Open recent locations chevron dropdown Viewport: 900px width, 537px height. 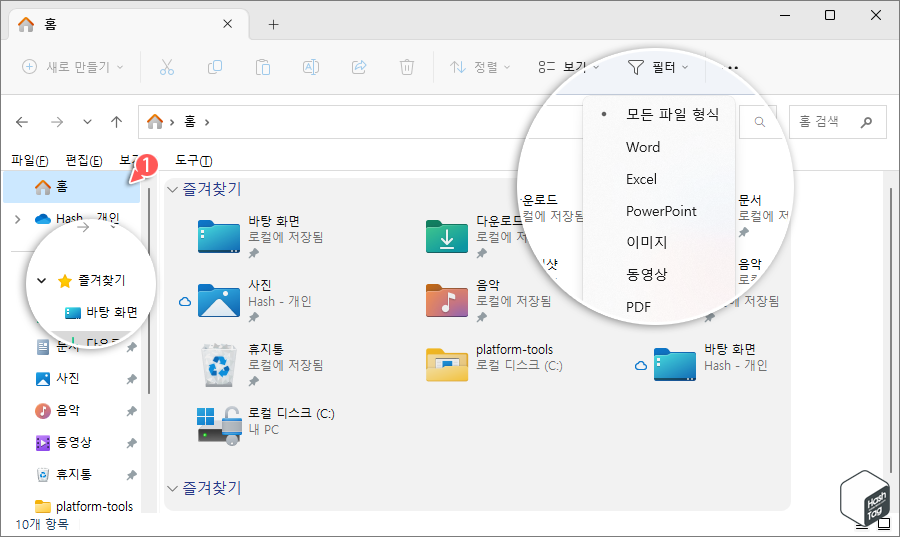[x=87, y=122]
